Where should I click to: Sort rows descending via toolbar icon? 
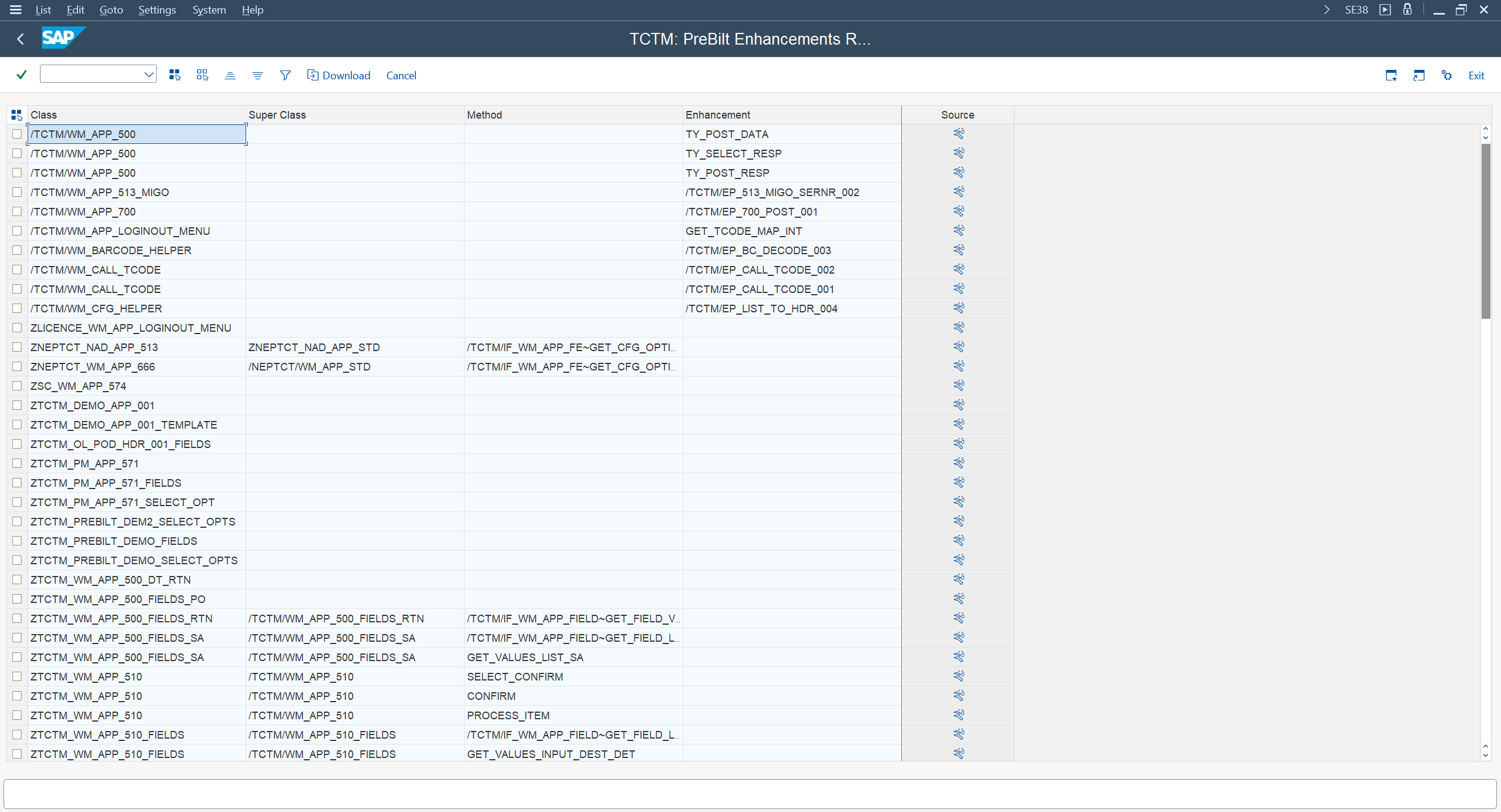257,75
